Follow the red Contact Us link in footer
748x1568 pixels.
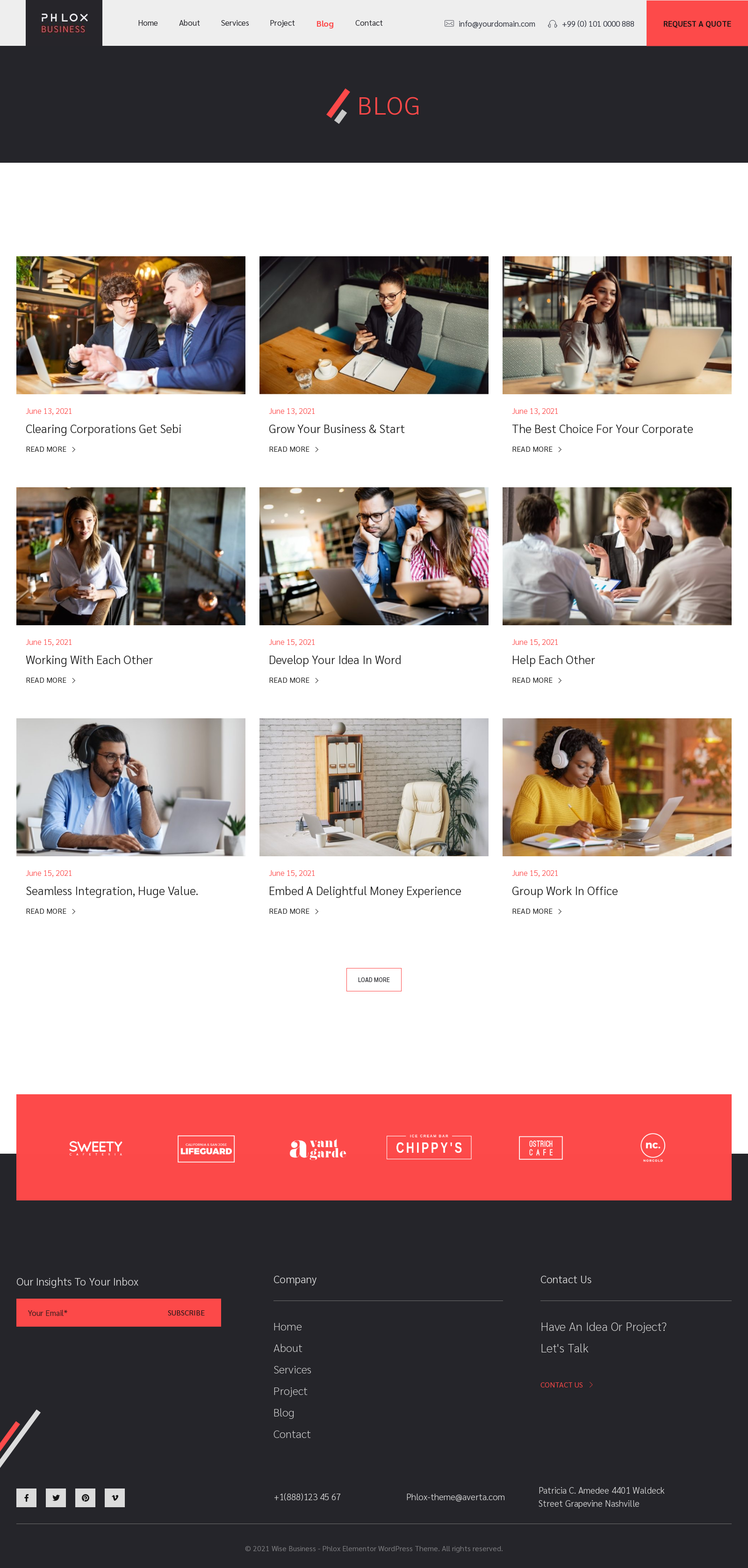coord(566,1385)
